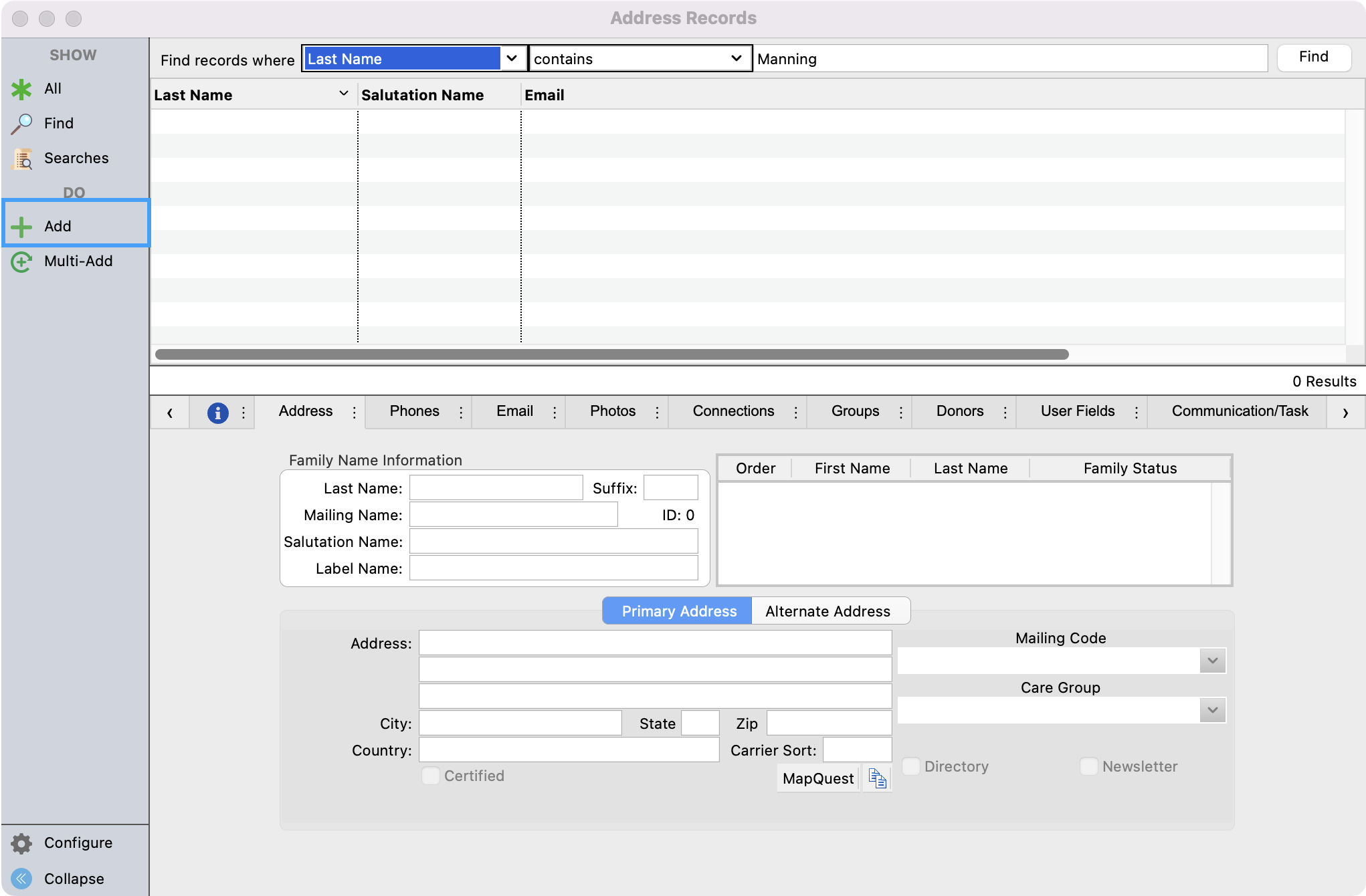Click the horizontal scrollbar under results list

click(x=611, y=354)
